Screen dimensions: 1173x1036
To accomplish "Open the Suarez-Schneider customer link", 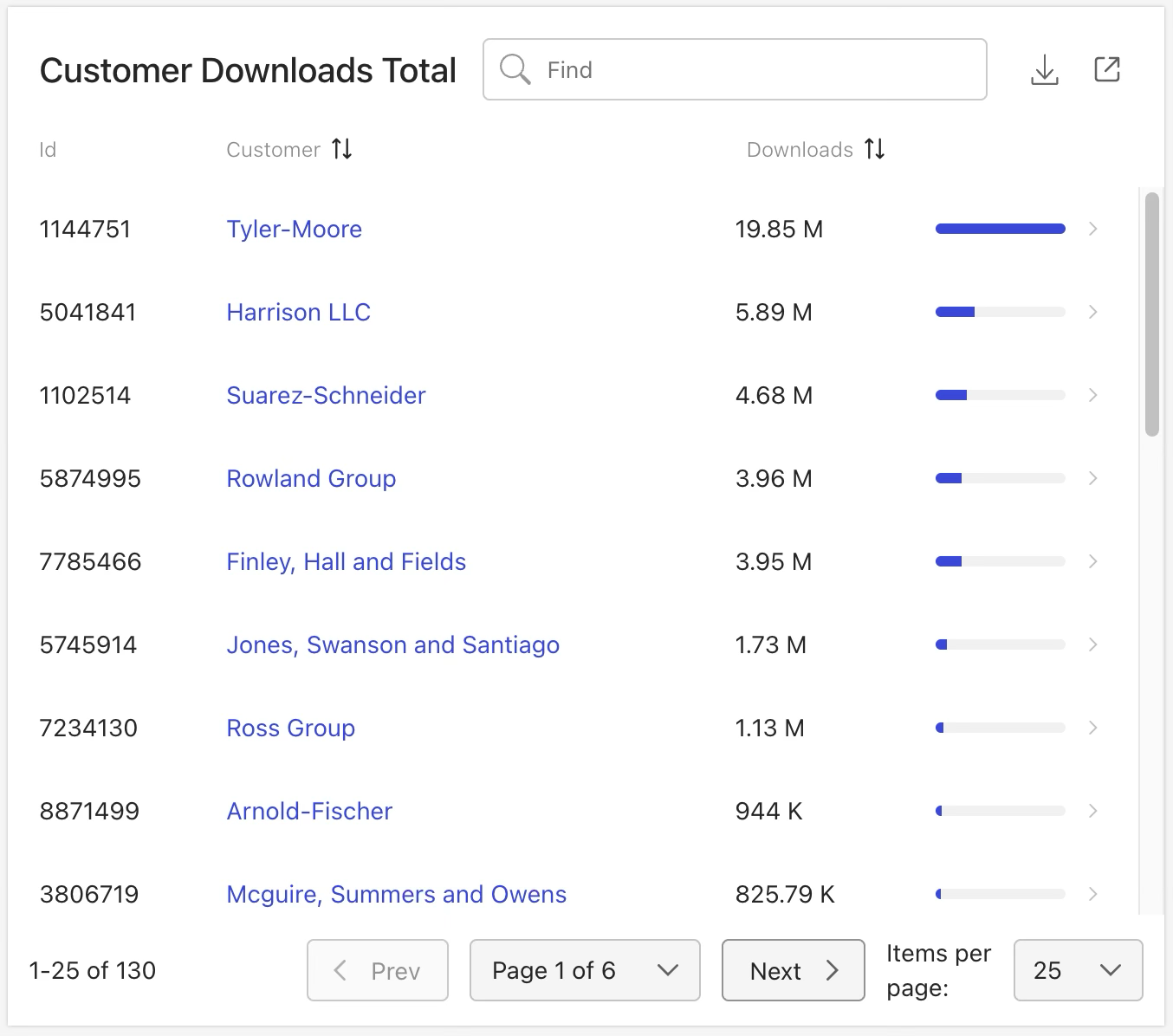I will click(x=327, y=395).
